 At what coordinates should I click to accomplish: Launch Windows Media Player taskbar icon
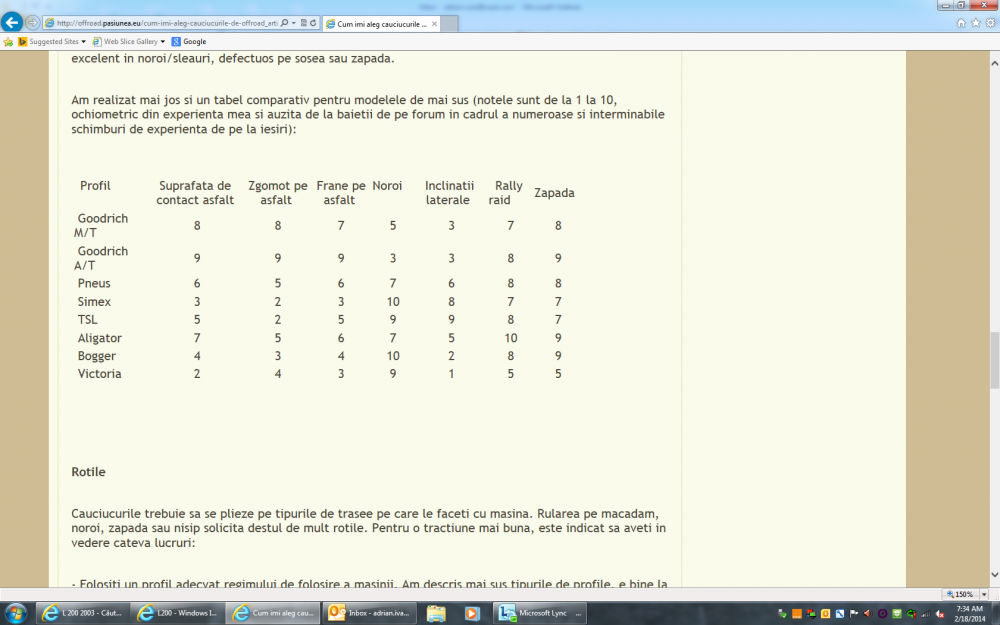pyautogui.click(x=472, y=613)
